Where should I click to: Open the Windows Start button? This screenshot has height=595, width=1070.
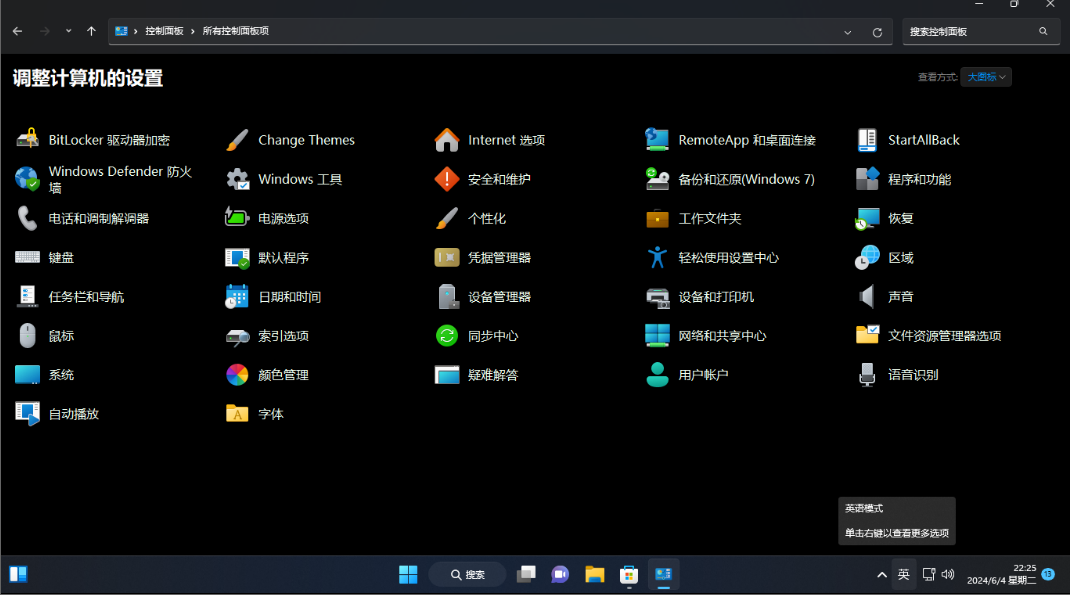pyautogui.click(x=408, y=575)
